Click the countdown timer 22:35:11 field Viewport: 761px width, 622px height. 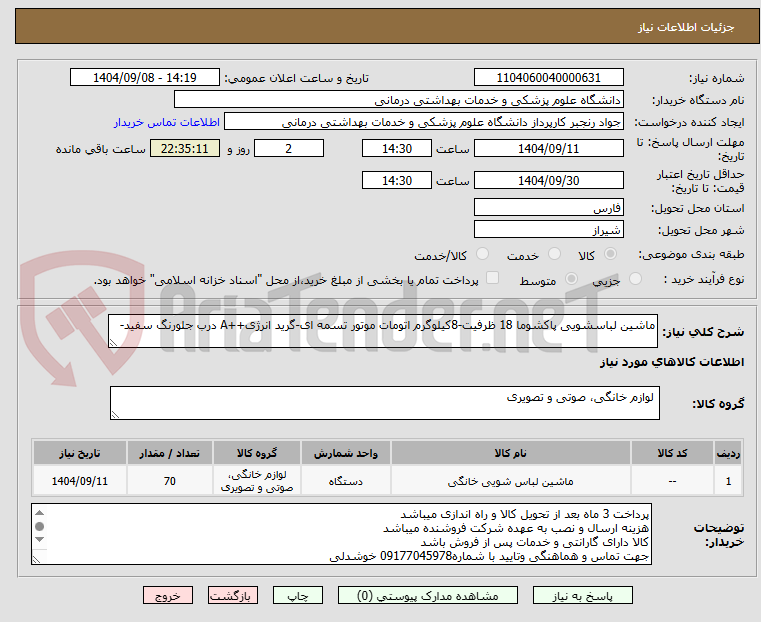184,148
